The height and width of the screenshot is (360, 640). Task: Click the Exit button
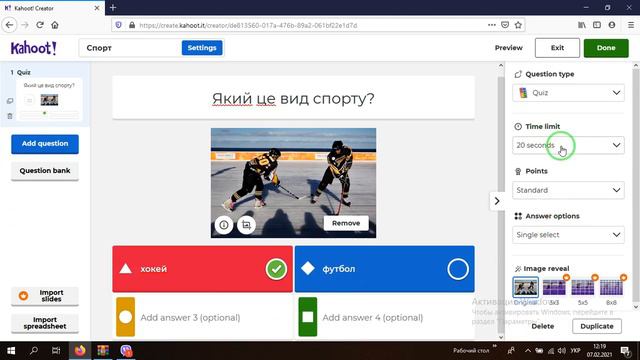pyautogui.click(x=557, y=48)
